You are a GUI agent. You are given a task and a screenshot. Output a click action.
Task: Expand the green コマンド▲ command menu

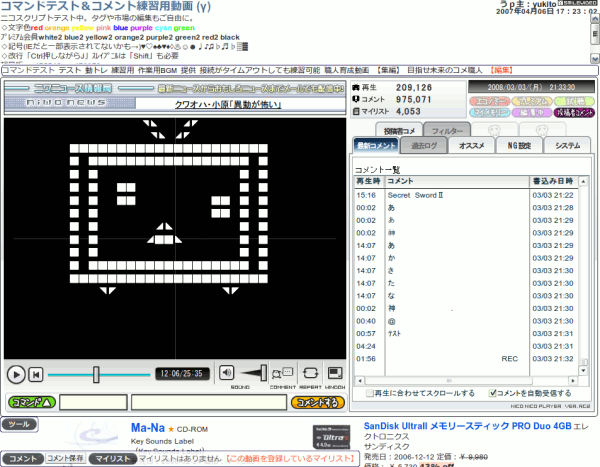coord(32,402)
